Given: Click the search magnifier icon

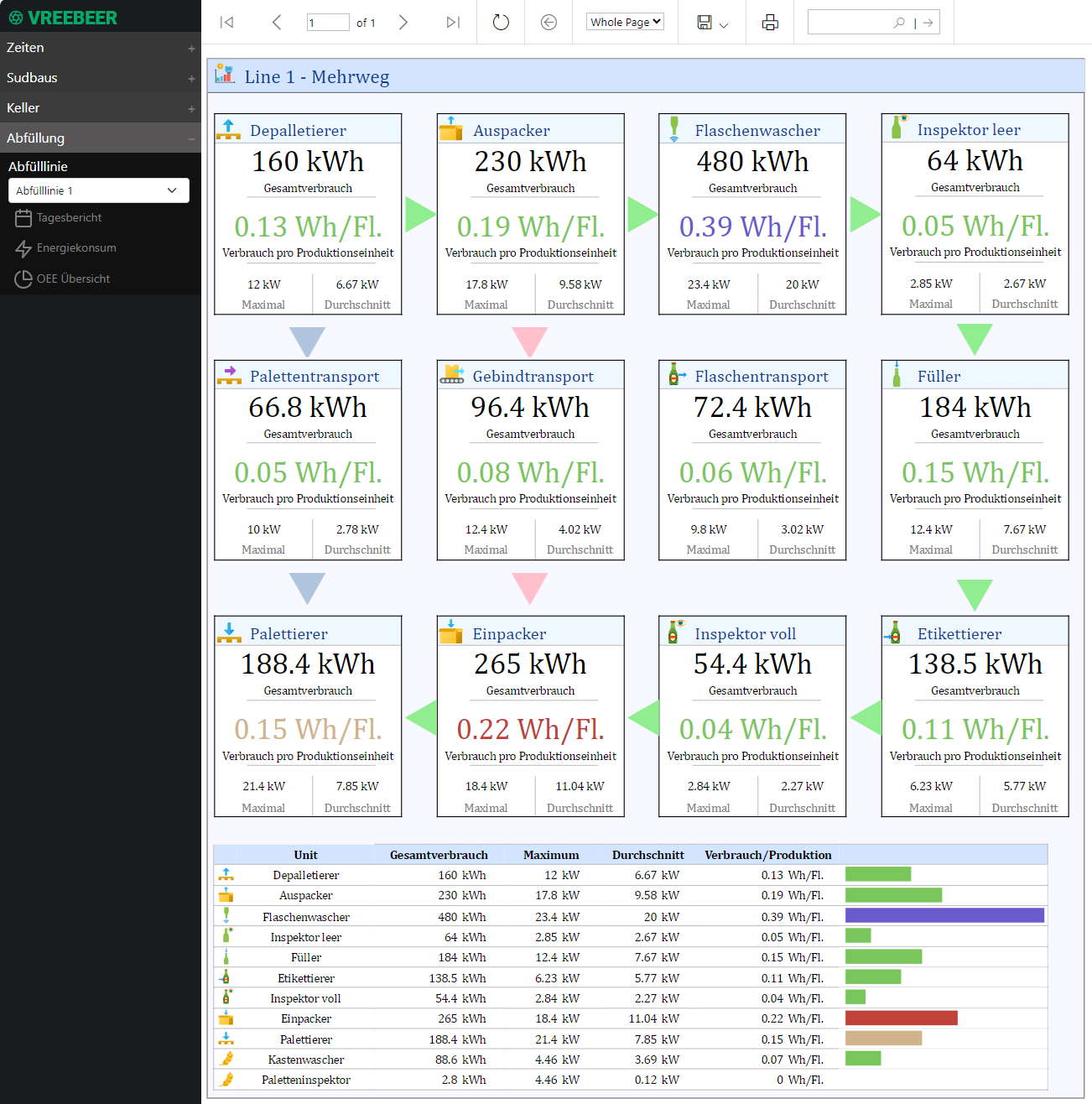Looking at the screenshot, I should 899,23.
